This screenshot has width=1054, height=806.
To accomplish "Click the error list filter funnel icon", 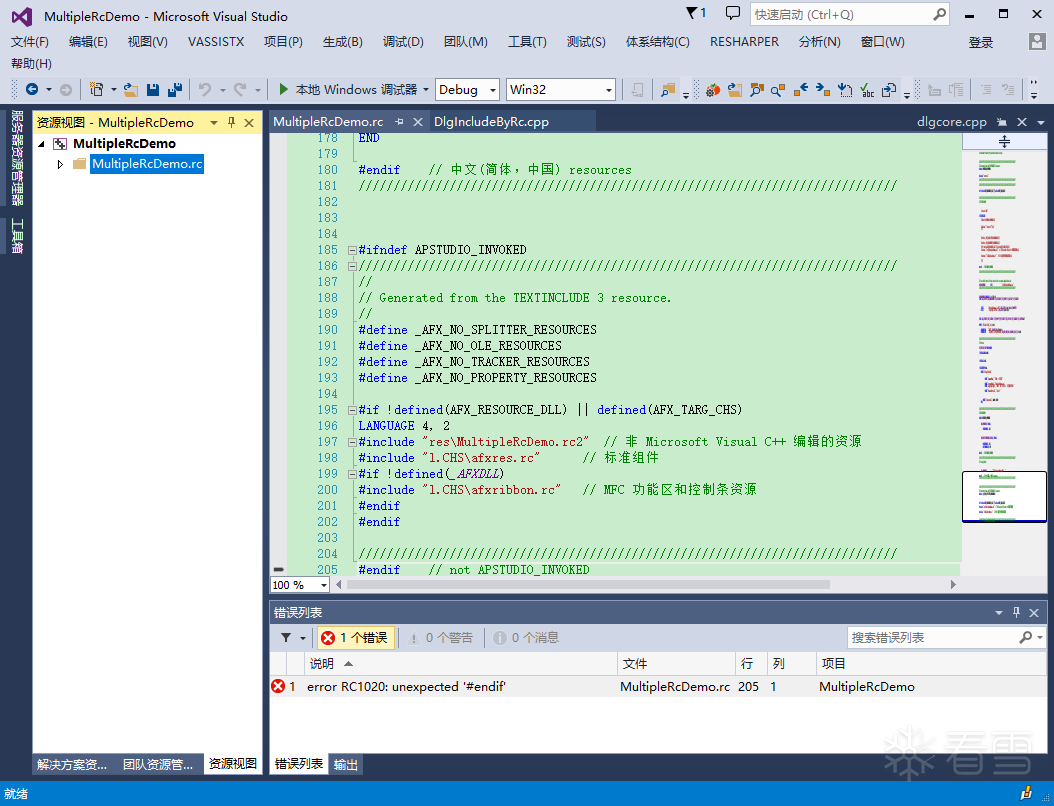I will (286, 637).
